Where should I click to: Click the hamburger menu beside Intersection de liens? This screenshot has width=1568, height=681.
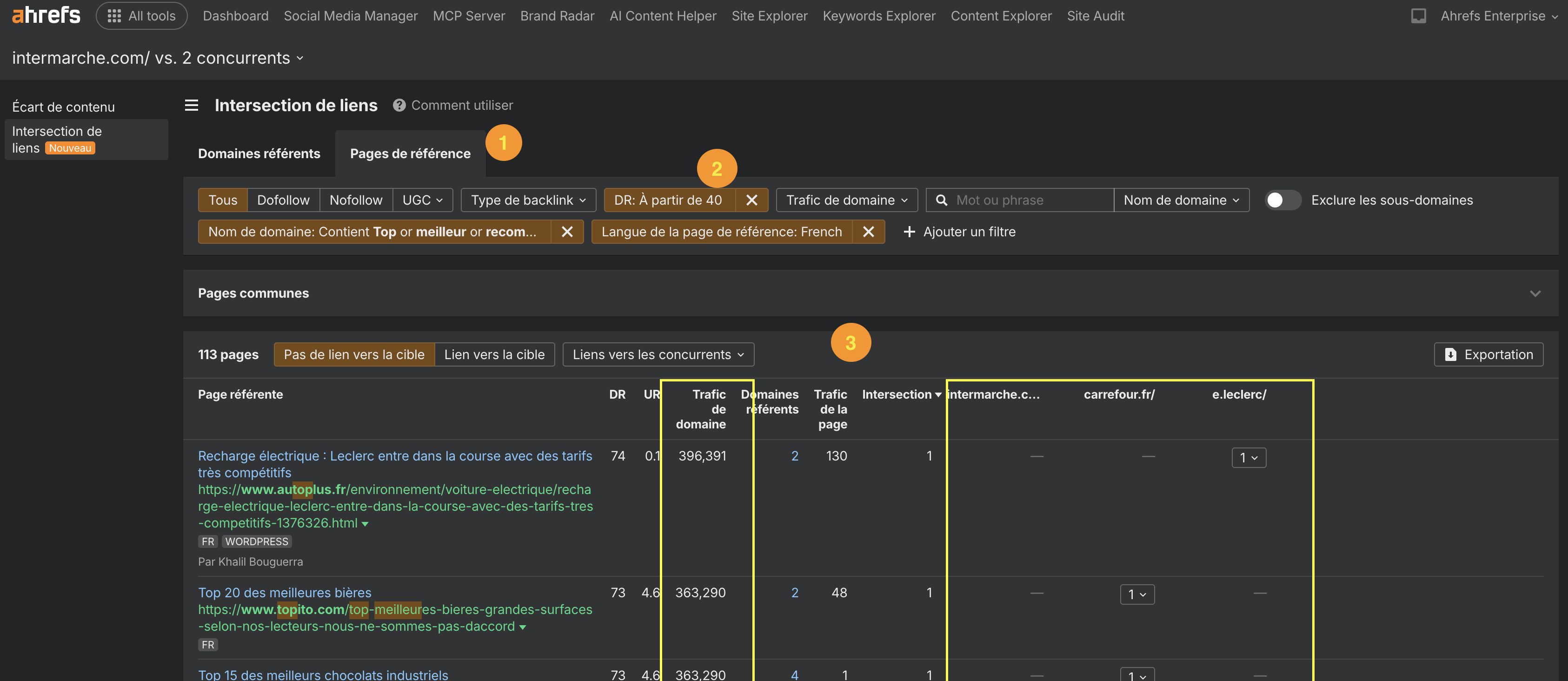[x=191, y=106]
